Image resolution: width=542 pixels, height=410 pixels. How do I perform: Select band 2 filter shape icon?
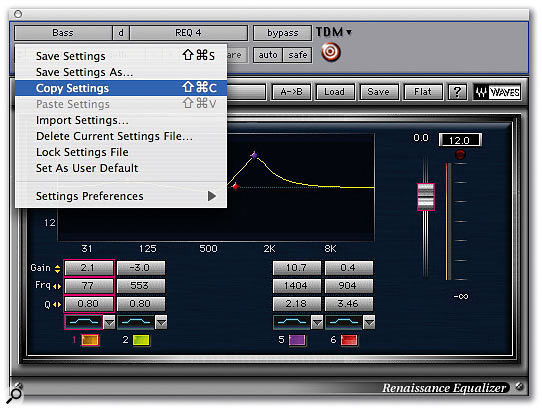coord(136,322)
